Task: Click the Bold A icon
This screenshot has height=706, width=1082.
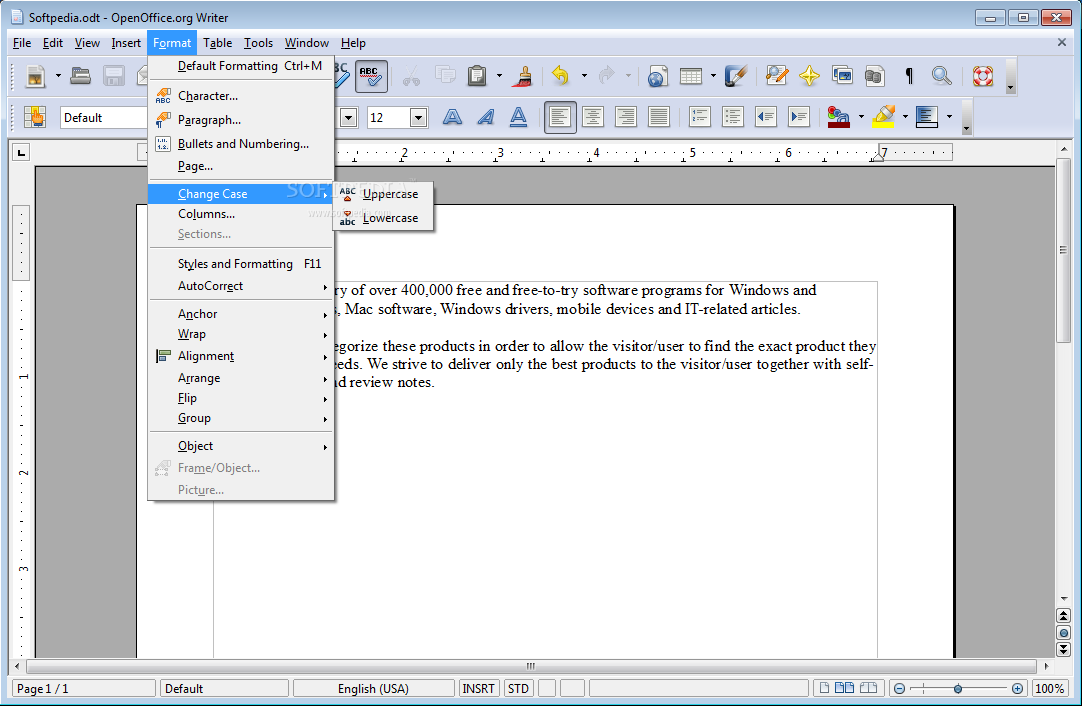Action: pyautogui.click(x=453, y=117)
